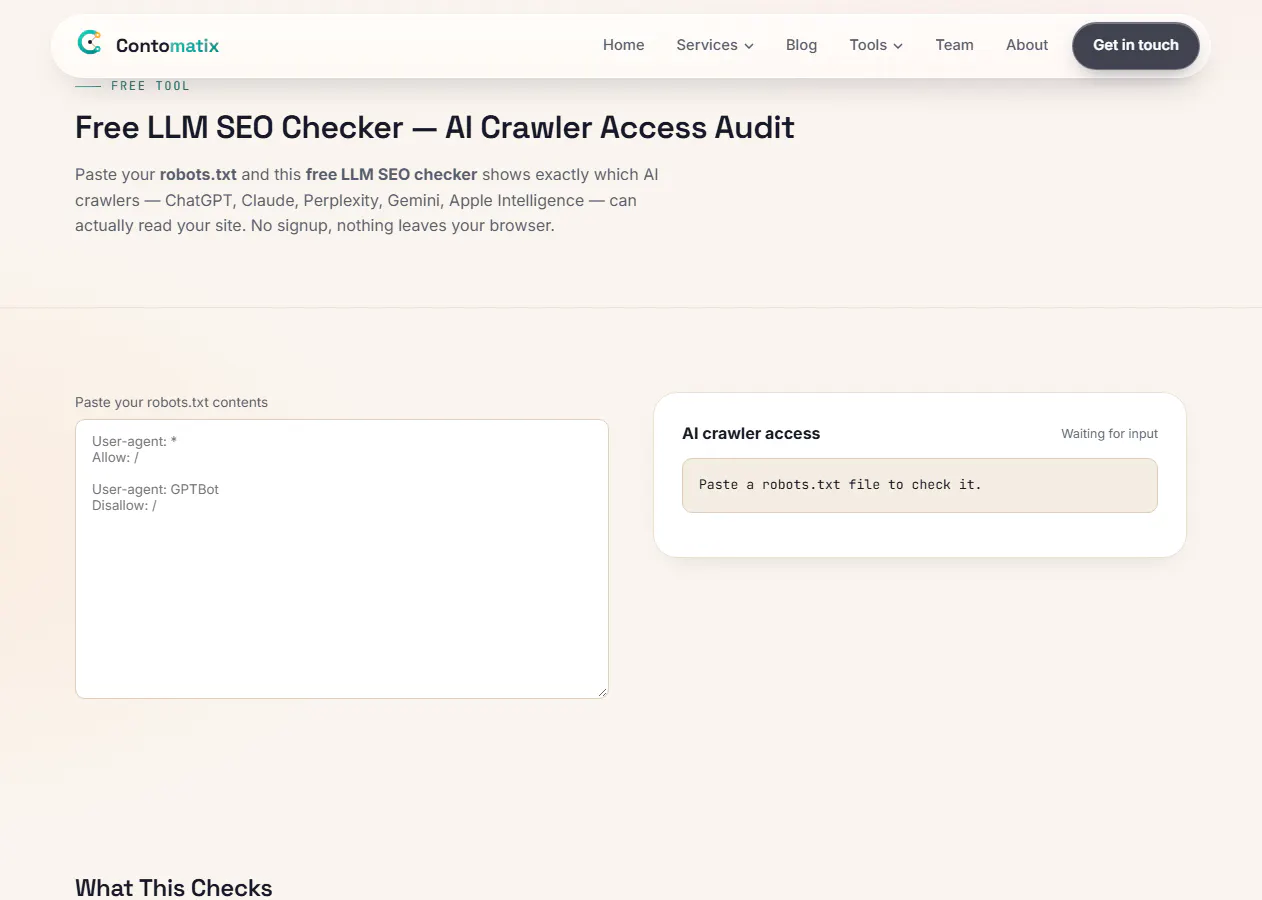Visit the Blog page

pyautogui.click(x=801, y=45)
